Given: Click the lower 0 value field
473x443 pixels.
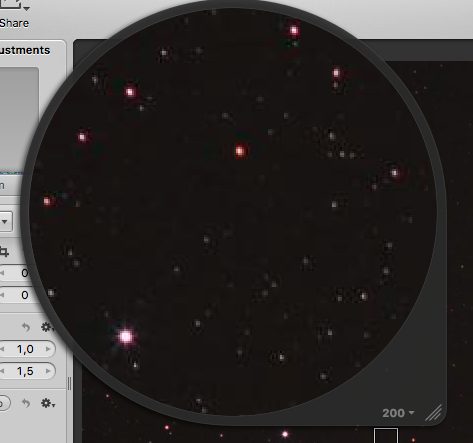Looking at the screenshot, I should [x=18, y=295].
